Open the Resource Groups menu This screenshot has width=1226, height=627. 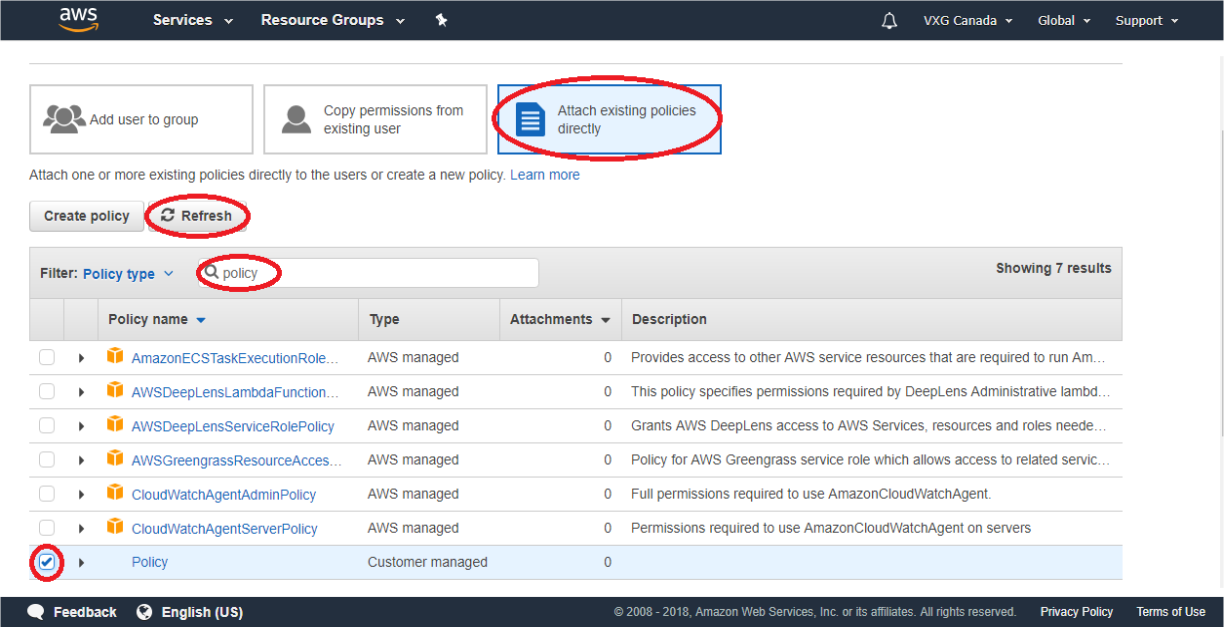(332, 20)
